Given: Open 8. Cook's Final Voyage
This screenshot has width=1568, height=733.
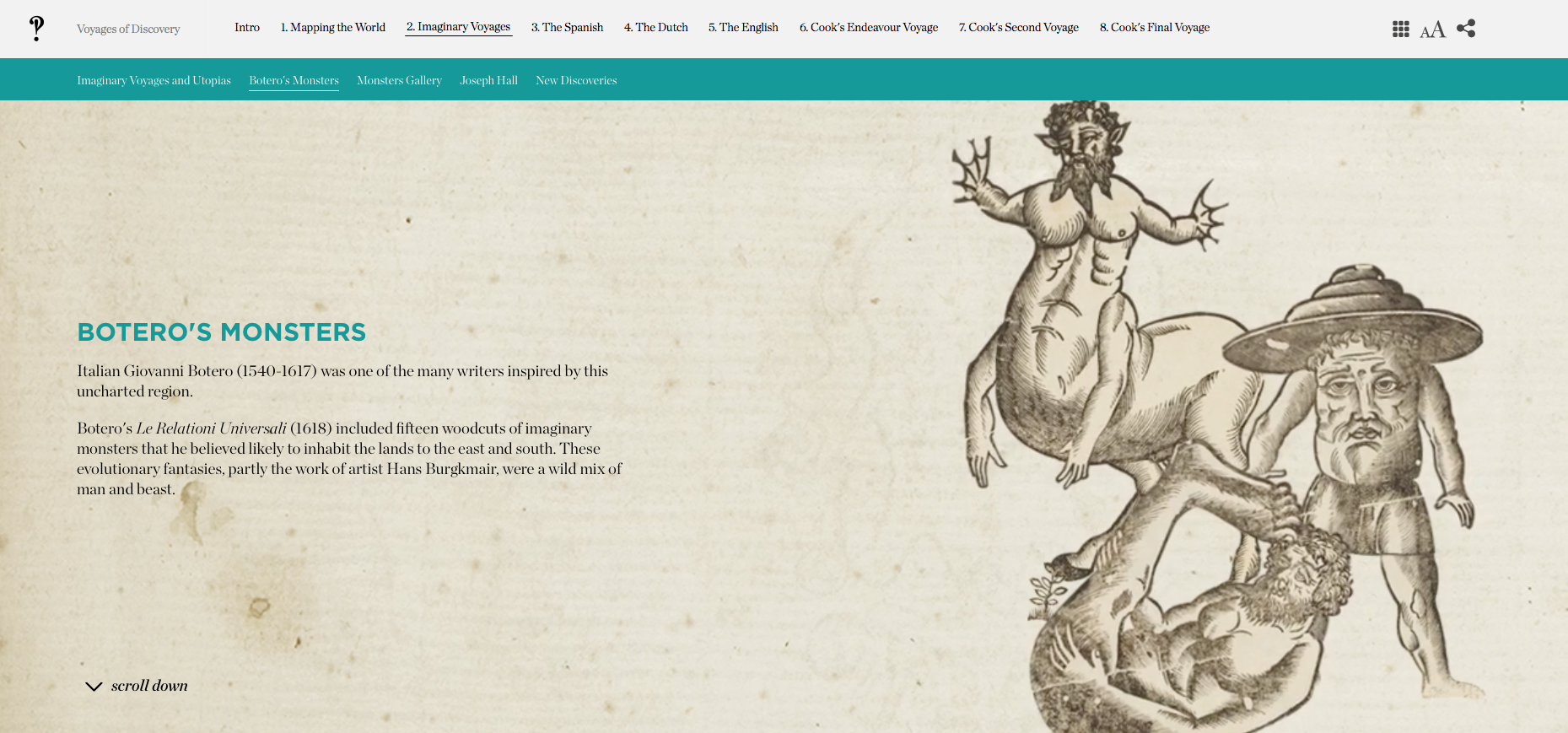Looking at the screenshot, I should 1155,27.
